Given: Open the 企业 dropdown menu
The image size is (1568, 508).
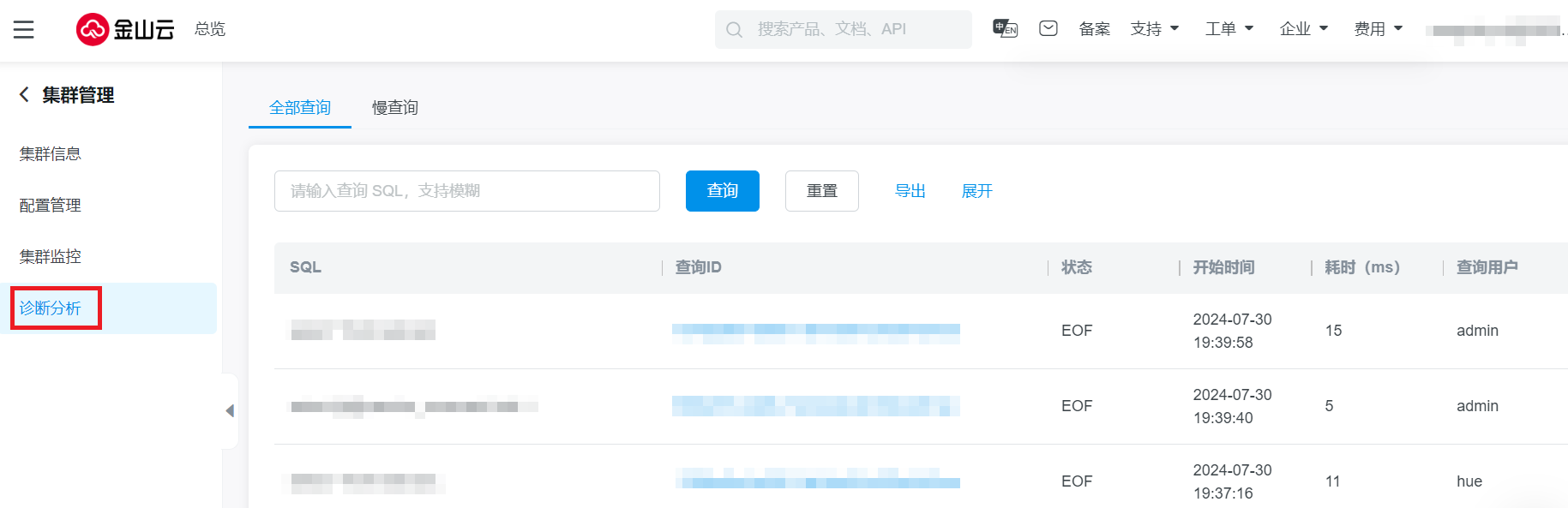Looking at the screenshot, I should pos(1303,29).
